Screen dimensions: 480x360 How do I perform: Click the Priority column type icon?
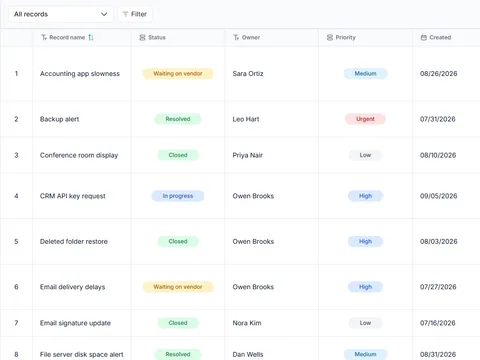[330, 37]
